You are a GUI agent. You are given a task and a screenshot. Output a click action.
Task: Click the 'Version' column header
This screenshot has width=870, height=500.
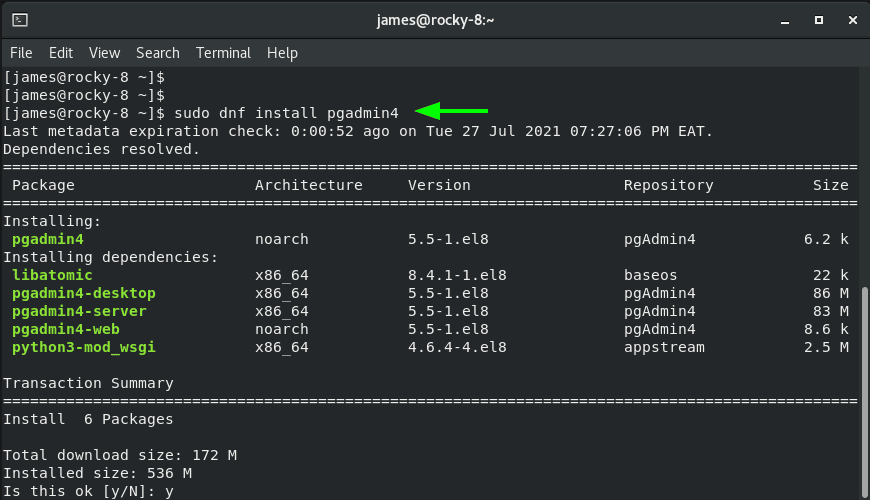pos(439,185)
